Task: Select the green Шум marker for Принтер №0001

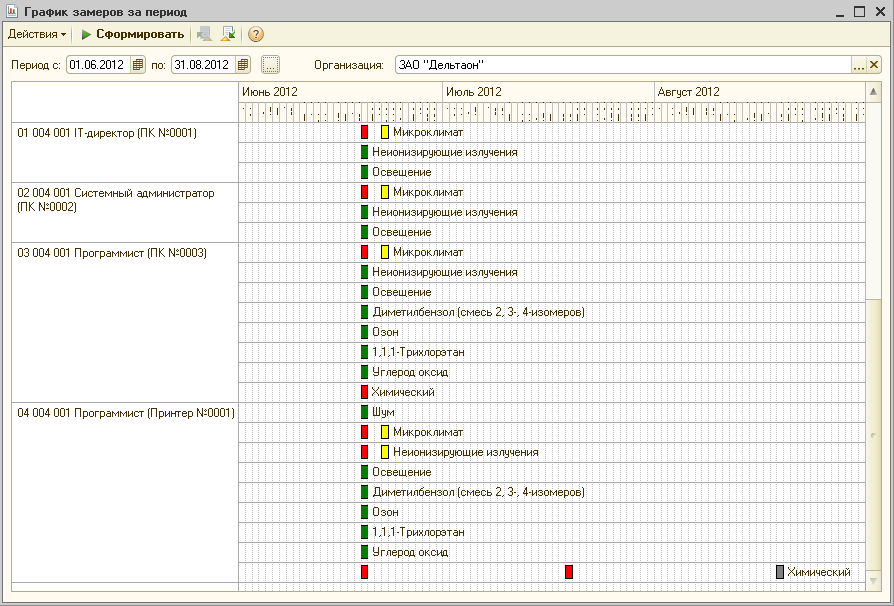Action: click(x=365, y=412)
